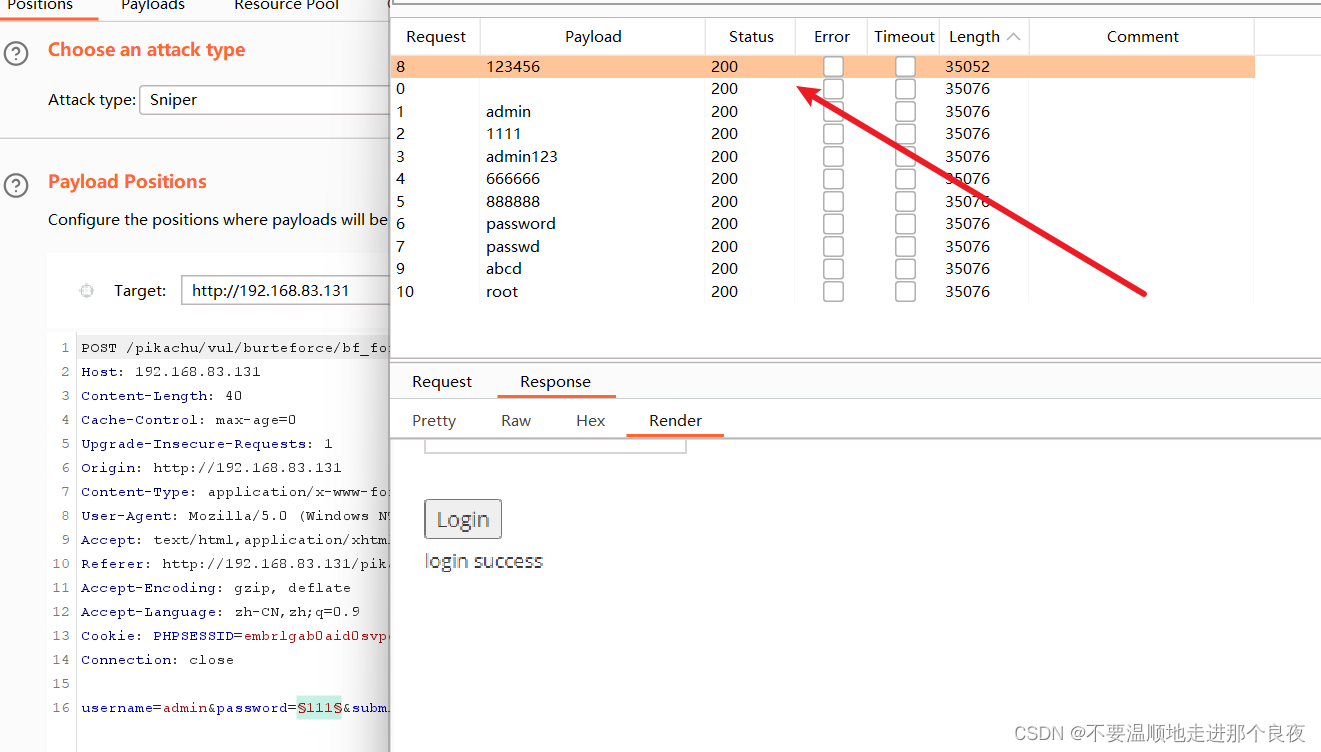Toggle Error checkbox for abcd row
The image size is (1321, 752).
(833, 269)
